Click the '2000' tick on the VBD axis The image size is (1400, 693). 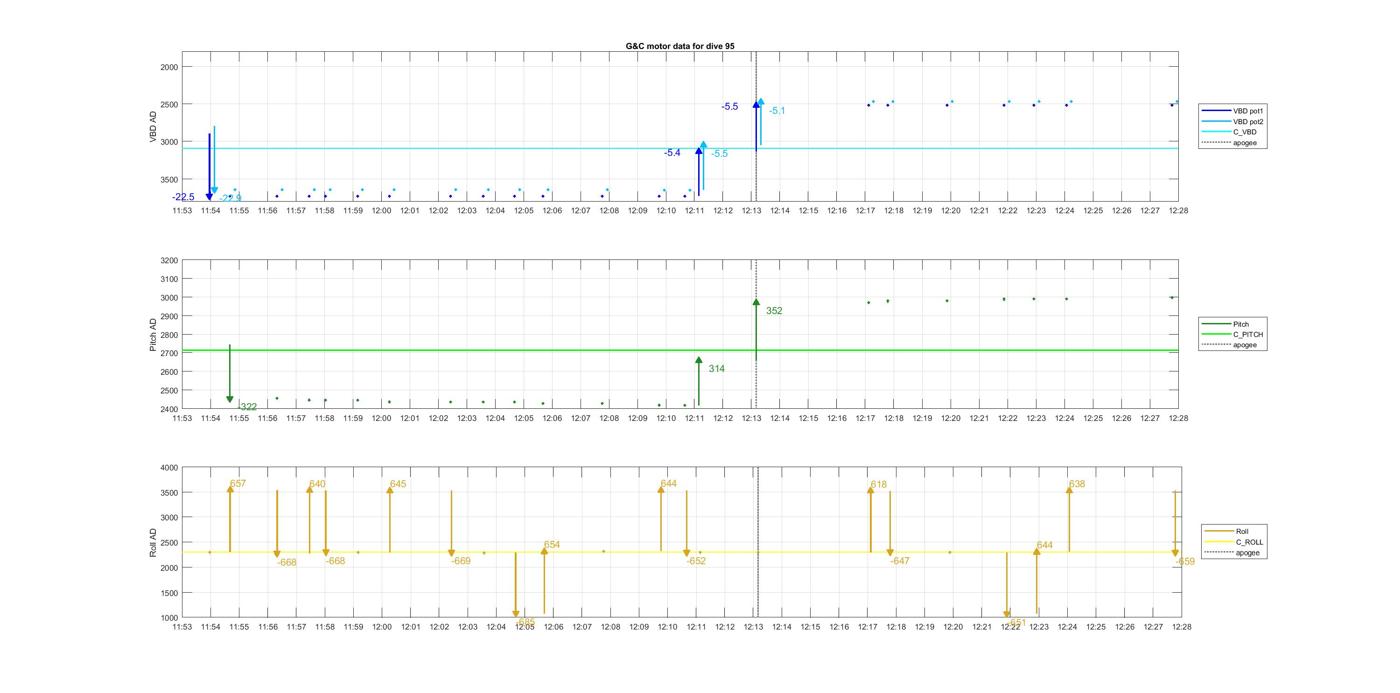pos(168,67)
